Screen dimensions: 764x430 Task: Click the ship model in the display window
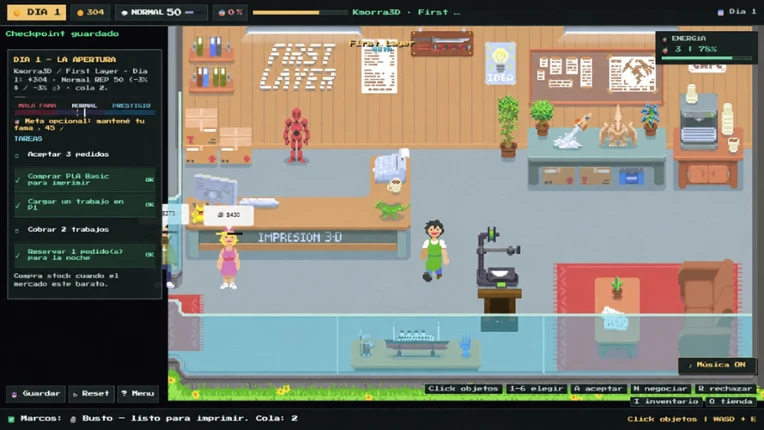click(416, 341)
